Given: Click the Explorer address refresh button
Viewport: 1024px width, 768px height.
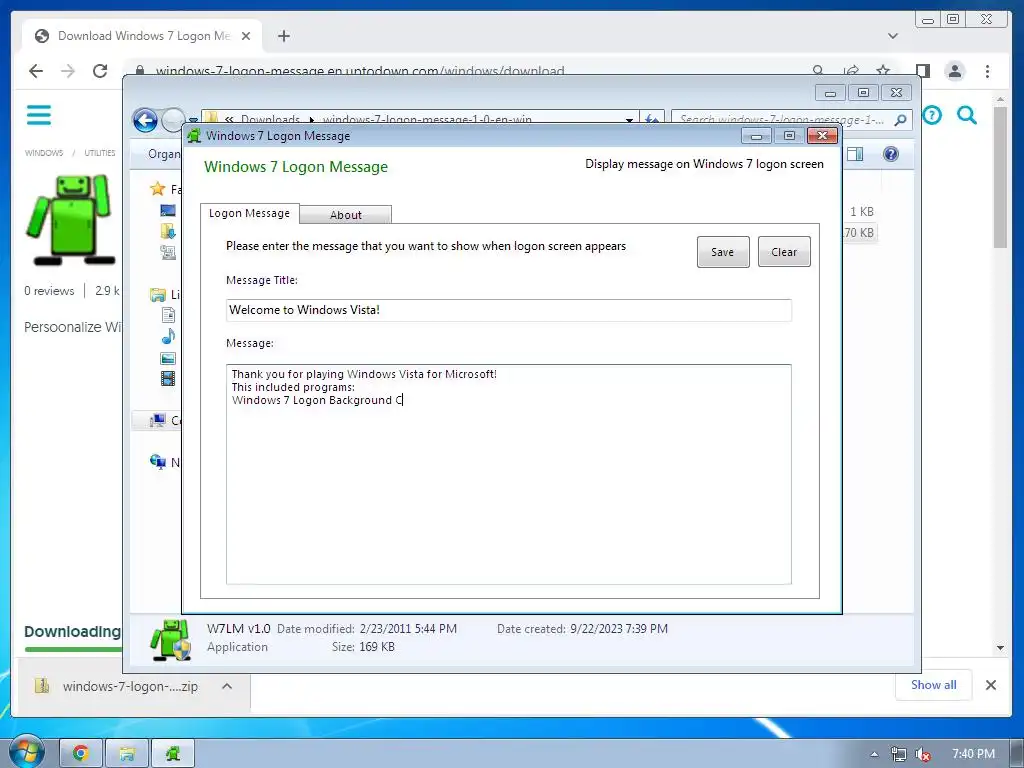Looking at the screenshot, I should [x=652, y=120].
